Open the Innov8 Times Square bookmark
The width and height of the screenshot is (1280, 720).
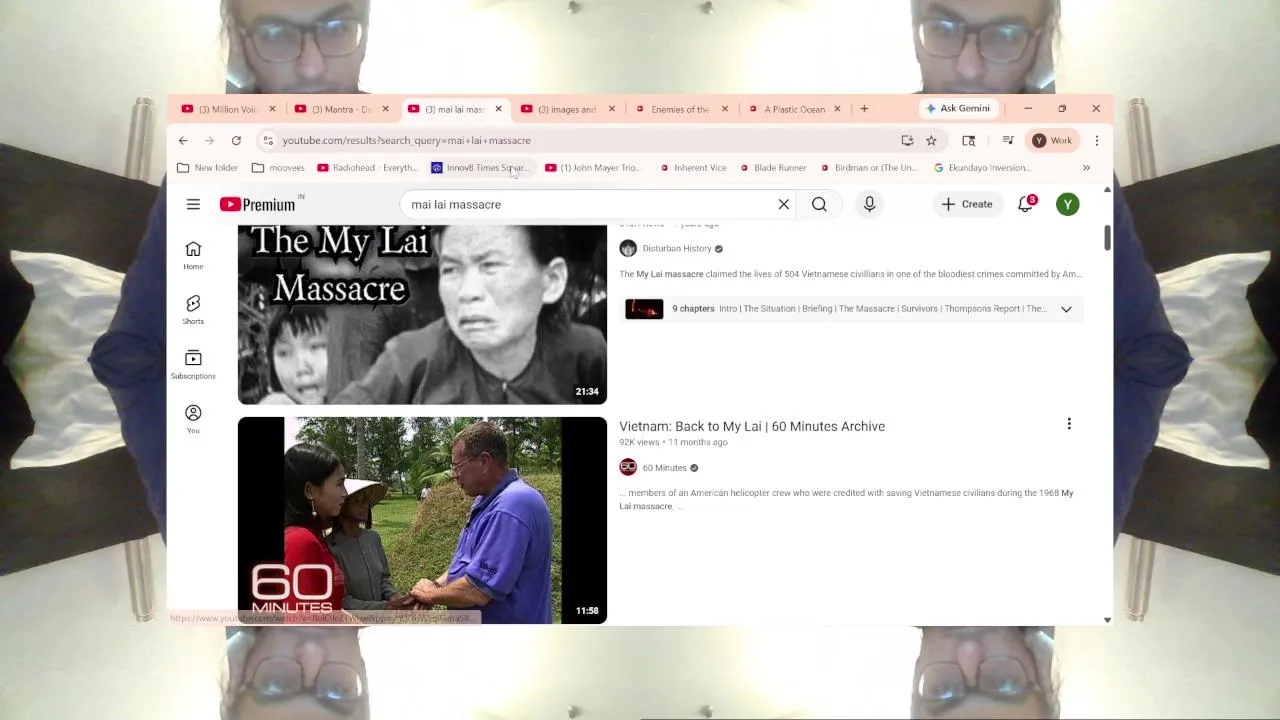(479, 167)
